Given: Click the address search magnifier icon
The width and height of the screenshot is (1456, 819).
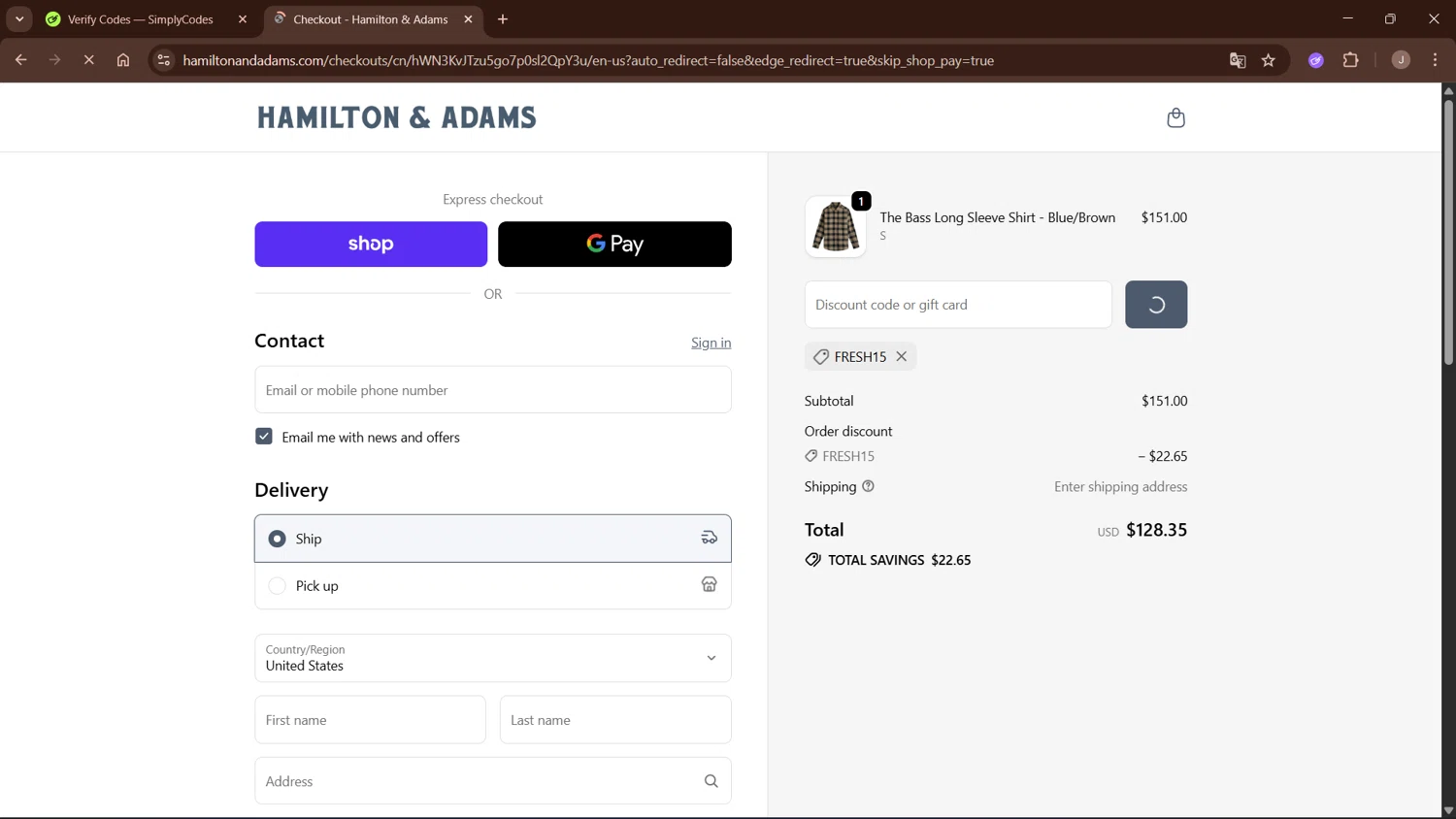Looking at the screenshot, I should click(x=711, y=781).
